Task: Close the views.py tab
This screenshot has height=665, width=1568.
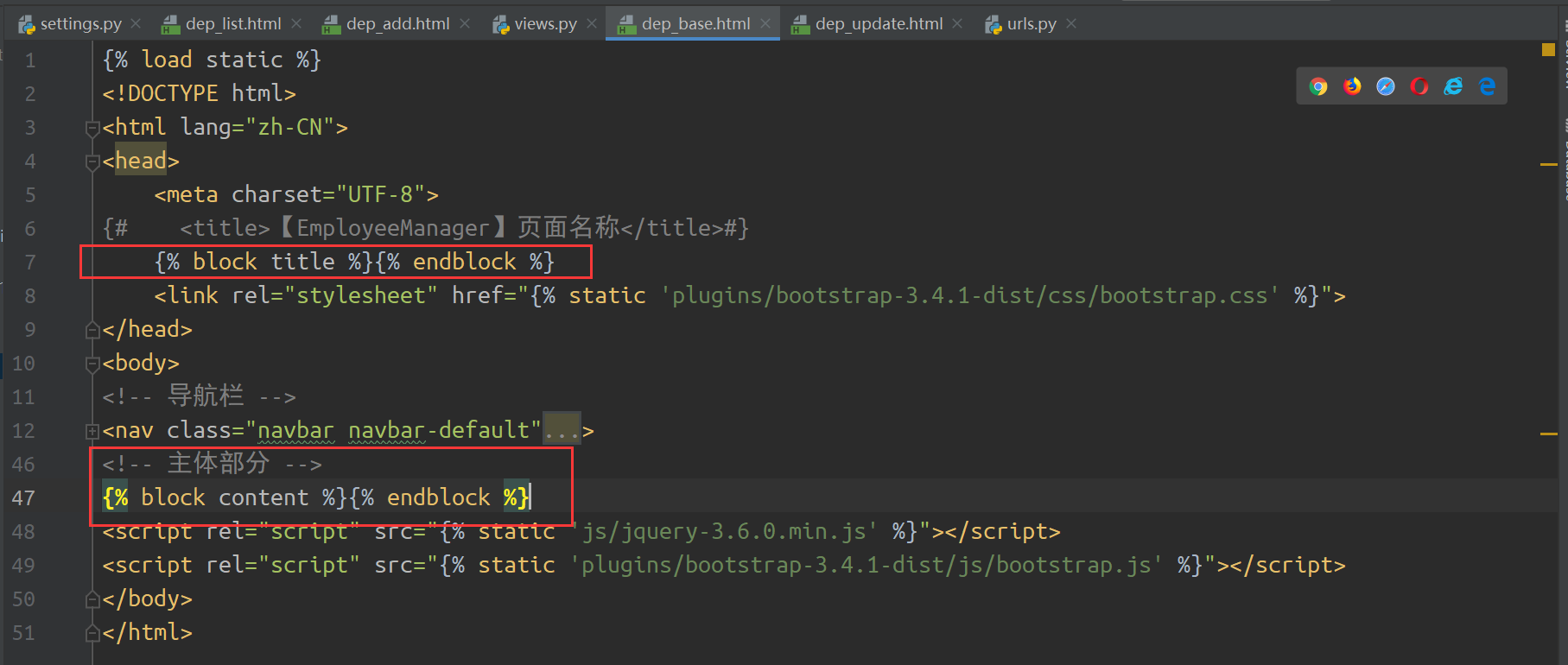Action: coord(592,24)
